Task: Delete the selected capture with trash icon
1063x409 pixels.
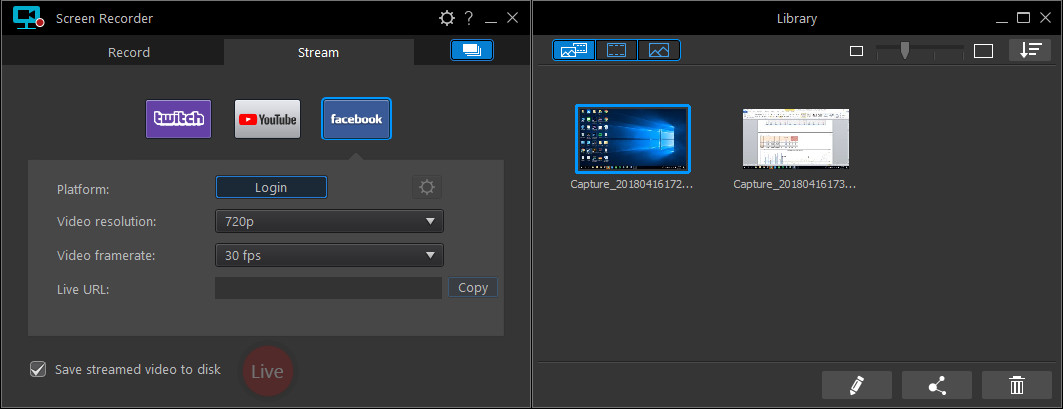Action: pyautogui.click(x=1016, y=385)
